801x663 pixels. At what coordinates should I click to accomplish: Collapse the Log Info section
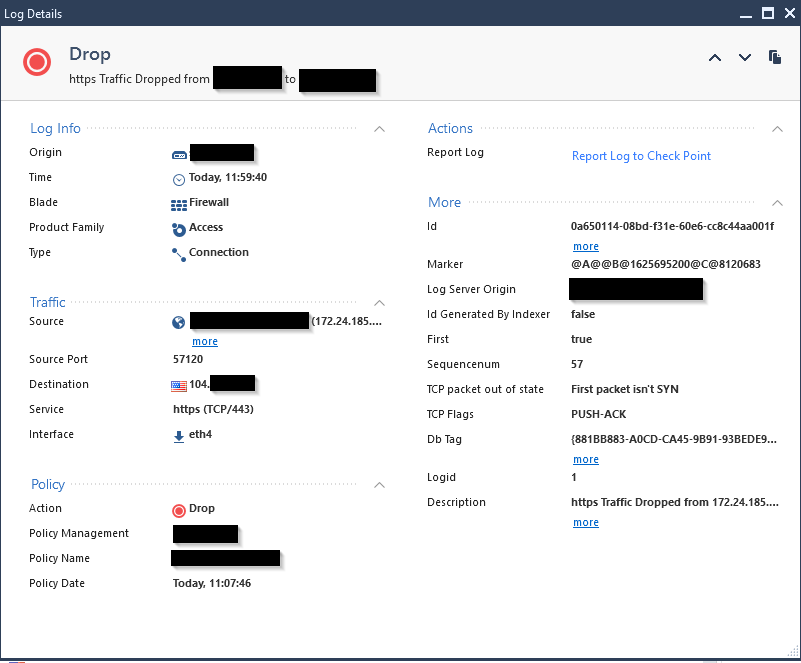tap(379, 129)
